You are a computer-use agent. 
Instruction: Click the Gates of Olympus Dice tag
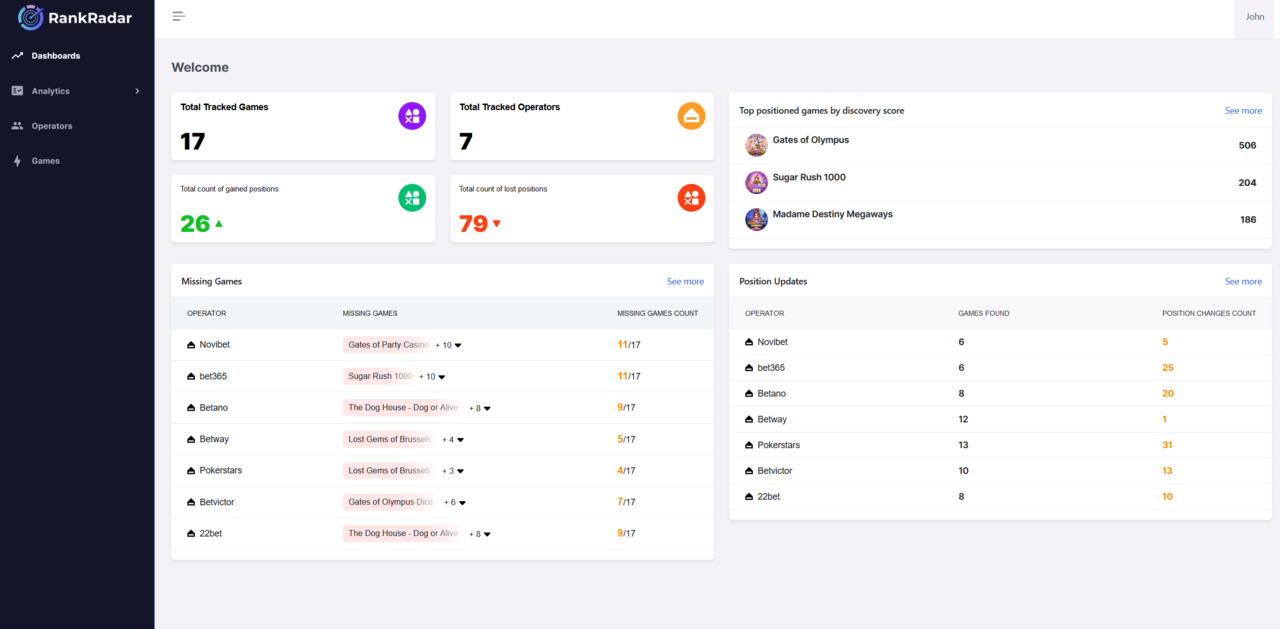point(391,503)
